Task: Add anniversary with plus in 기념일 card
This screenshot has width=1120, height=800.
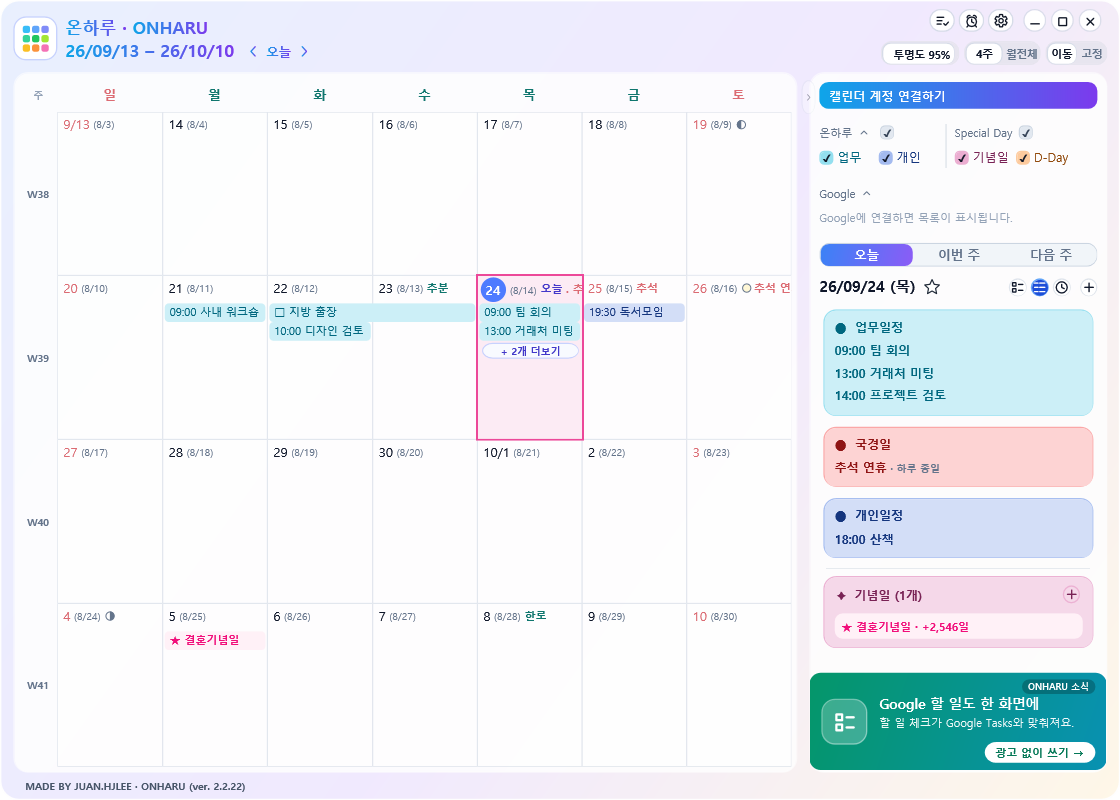Action: pyautogui.click(x=1071, y=594)
